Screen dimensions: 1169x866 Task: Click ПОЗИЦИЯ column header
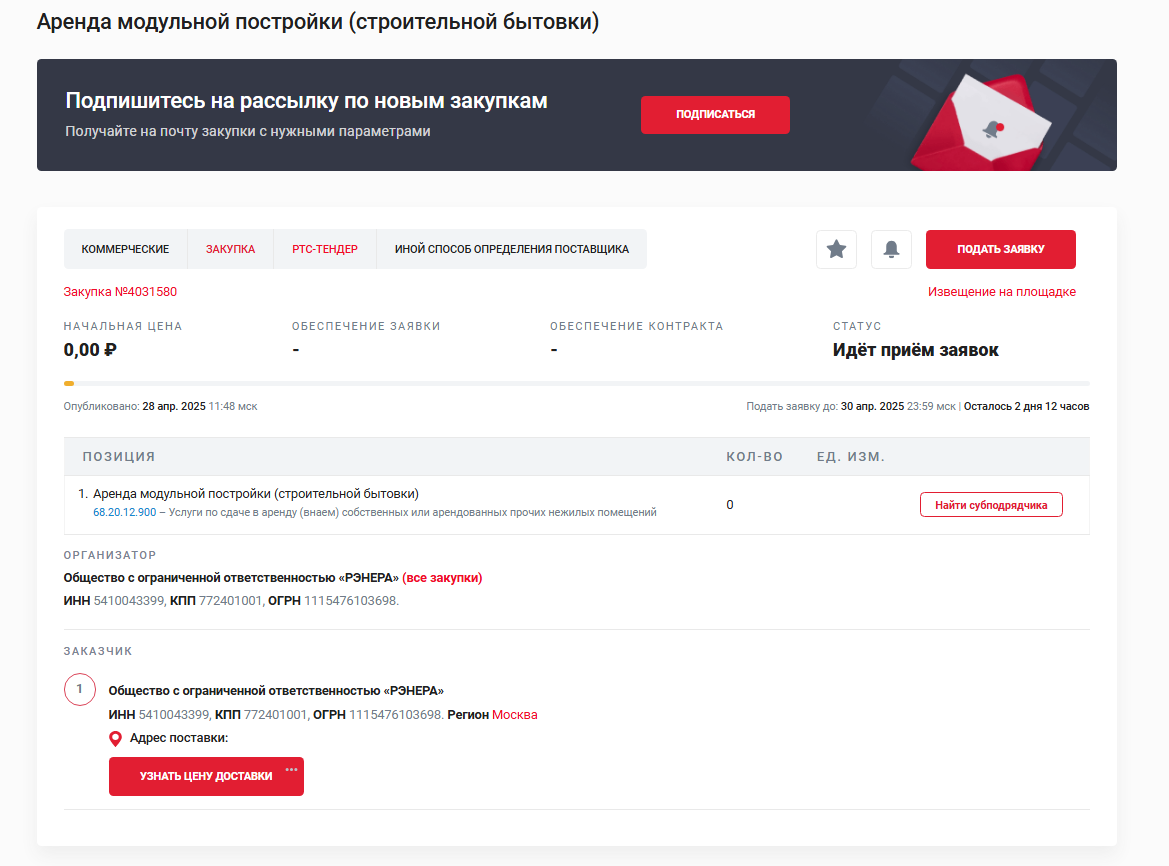click(119, 456)
